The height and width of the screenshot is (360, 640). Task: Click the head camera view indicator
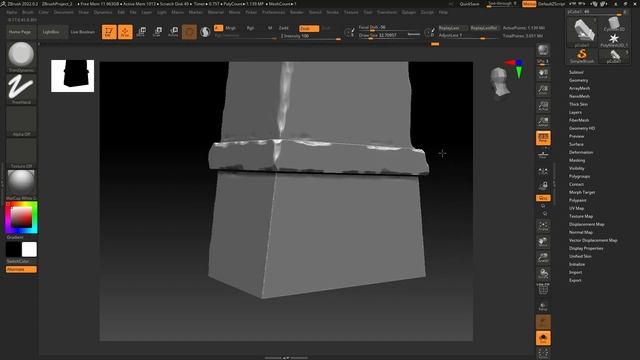point(500,82)
